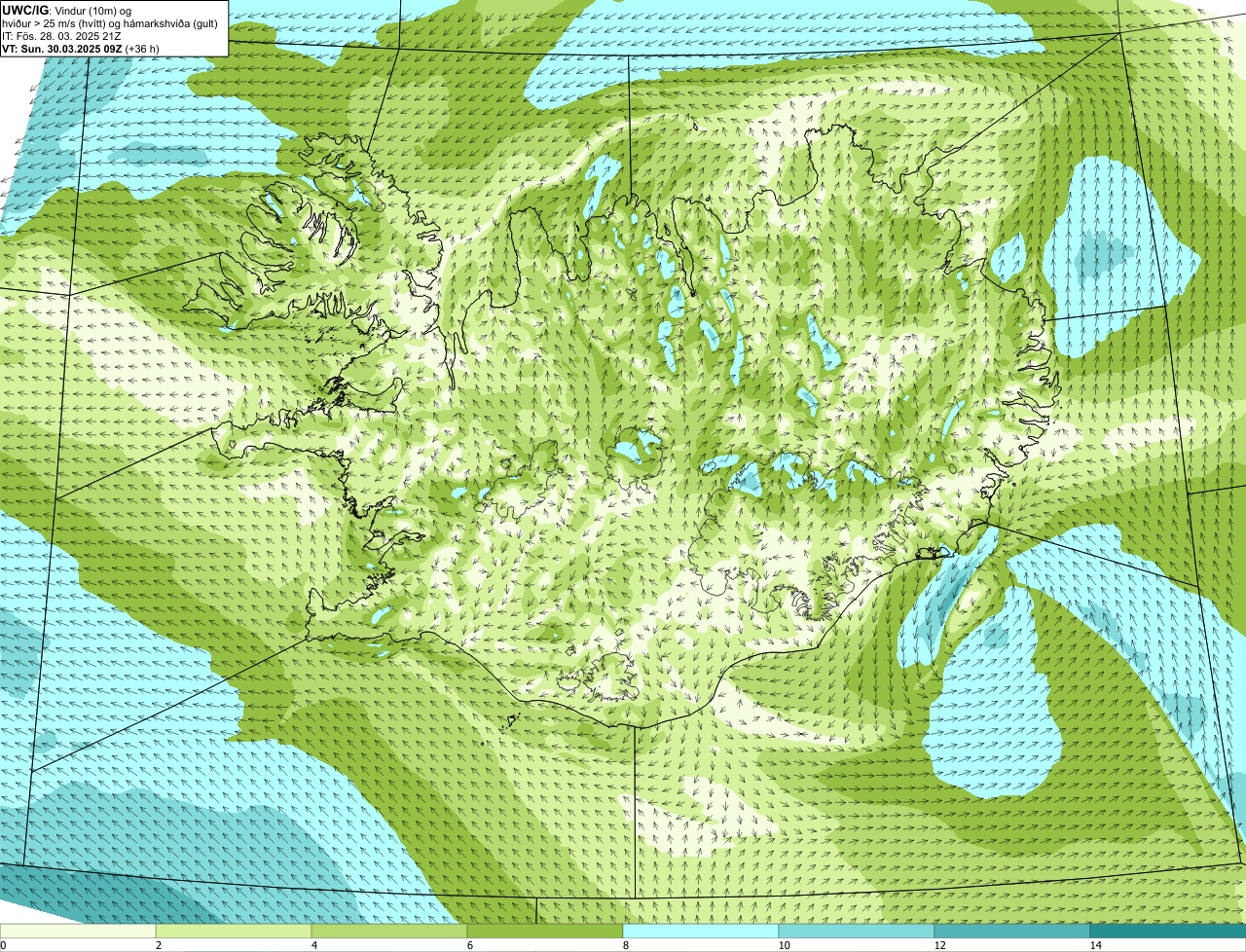1246x952 pixels.
Task: Click the light green 2–4 legend color
Action: (x=234, y=931)
